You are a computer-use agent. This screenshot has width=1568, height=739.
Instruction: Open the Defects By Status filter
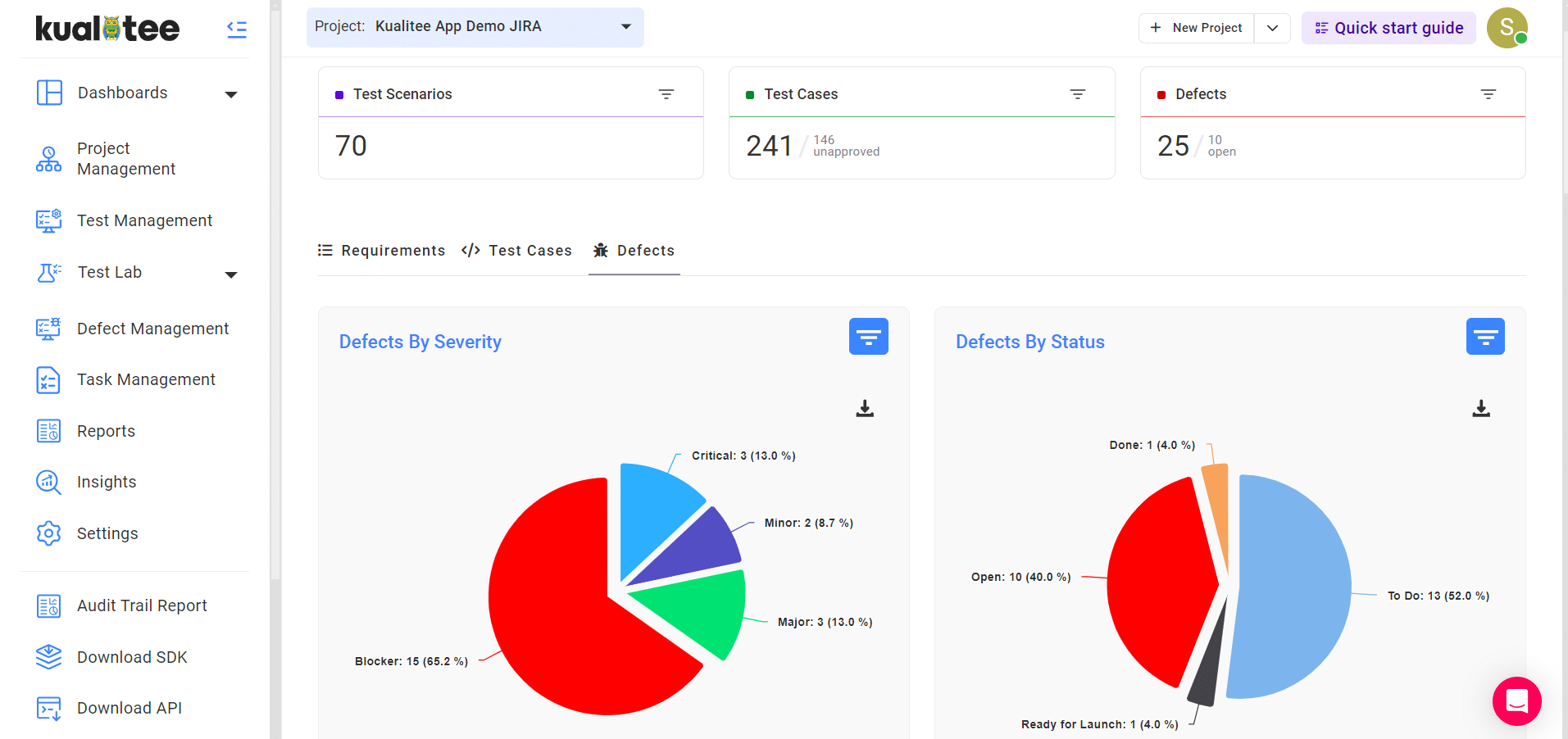point(1484,337)
